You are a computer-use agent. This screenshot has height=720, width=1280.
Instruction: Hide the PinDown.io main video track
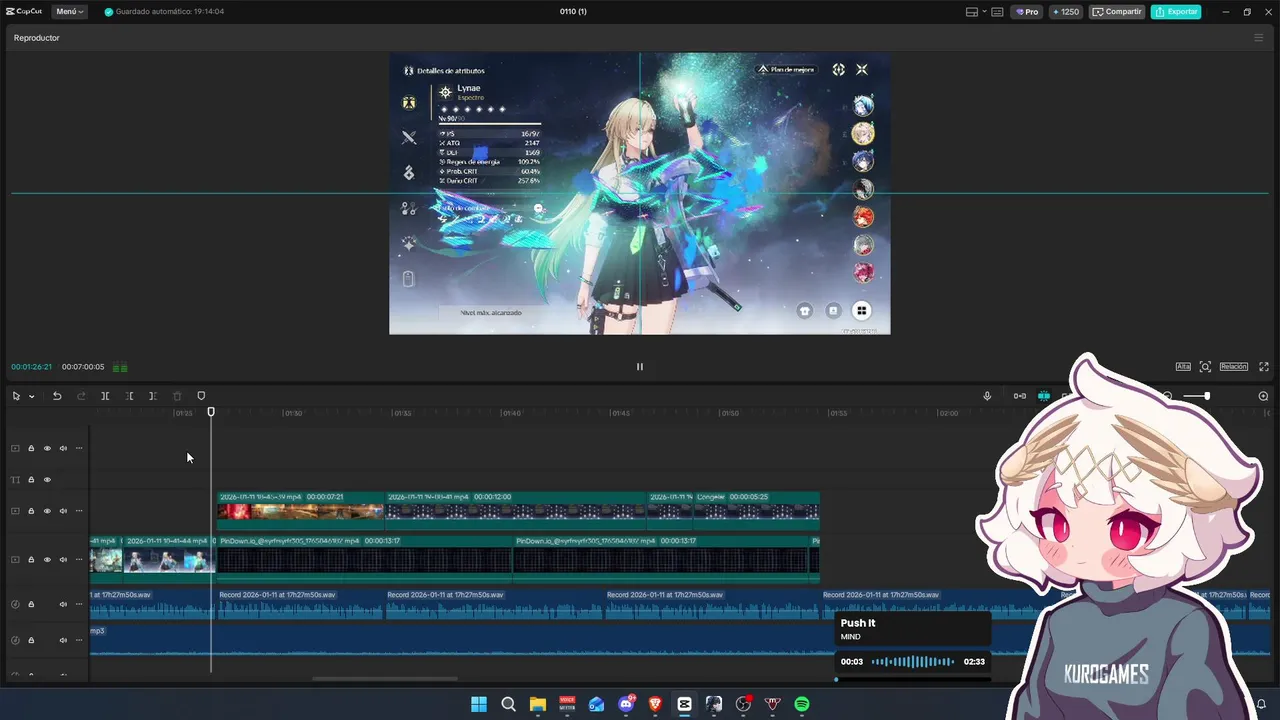47,560
